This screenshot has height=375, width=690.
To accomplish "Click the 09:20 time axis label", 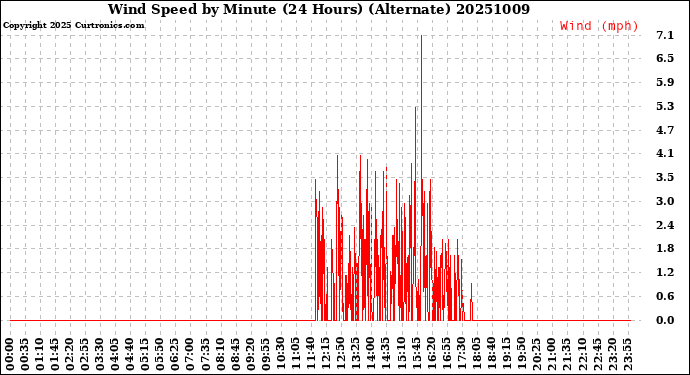I will (x=251, y=355).
